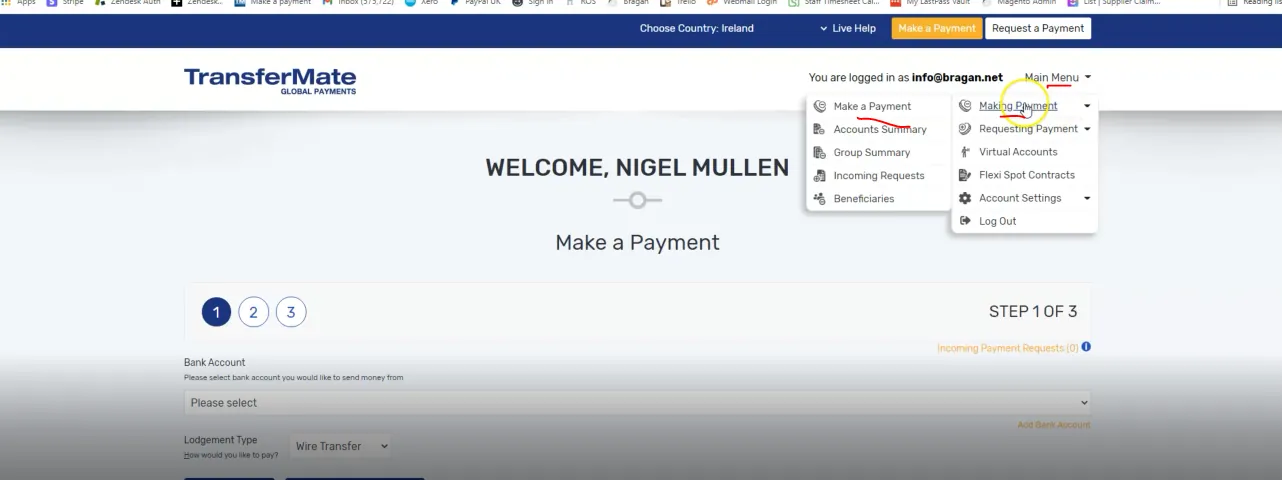The image size is (1282, 480).
Task: Click the info icon beside Incoming Payment Requests
Action: pos(1086,347)
